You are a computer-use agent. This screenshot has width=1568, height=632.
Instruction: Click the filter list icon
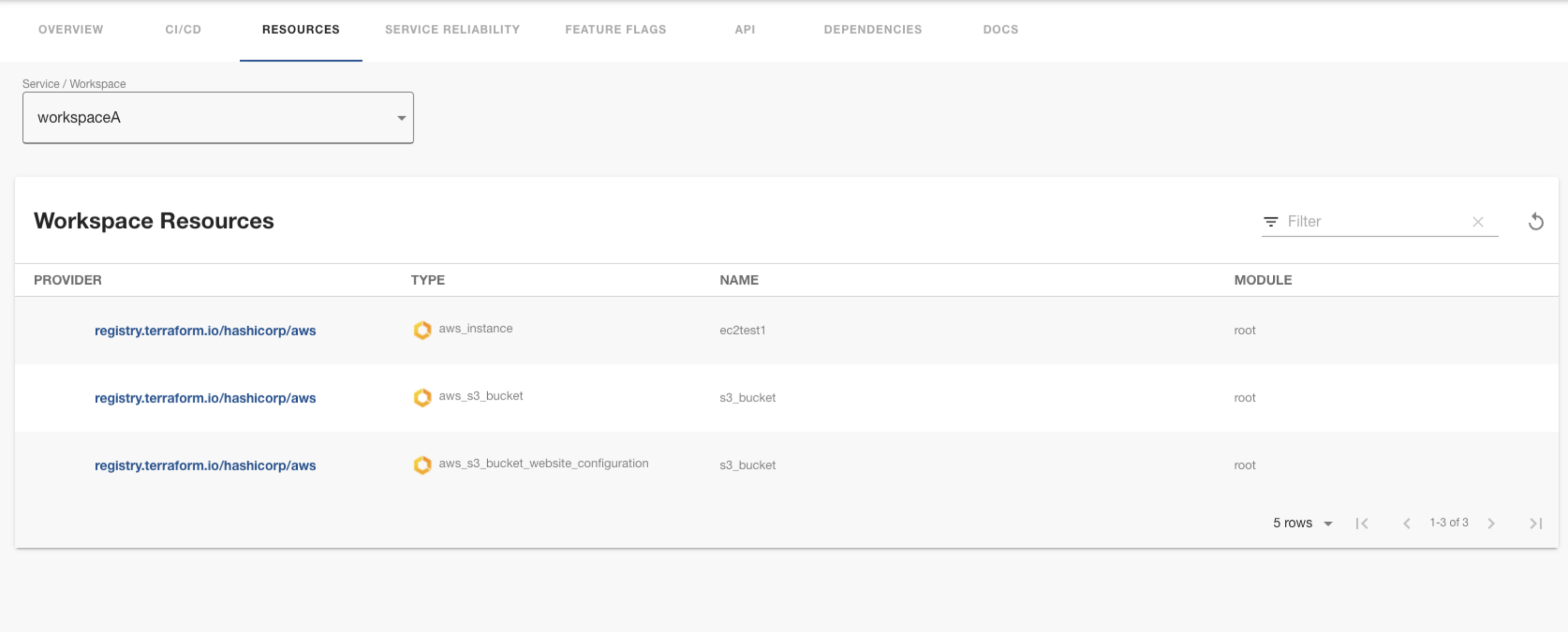pos(1270,222)
